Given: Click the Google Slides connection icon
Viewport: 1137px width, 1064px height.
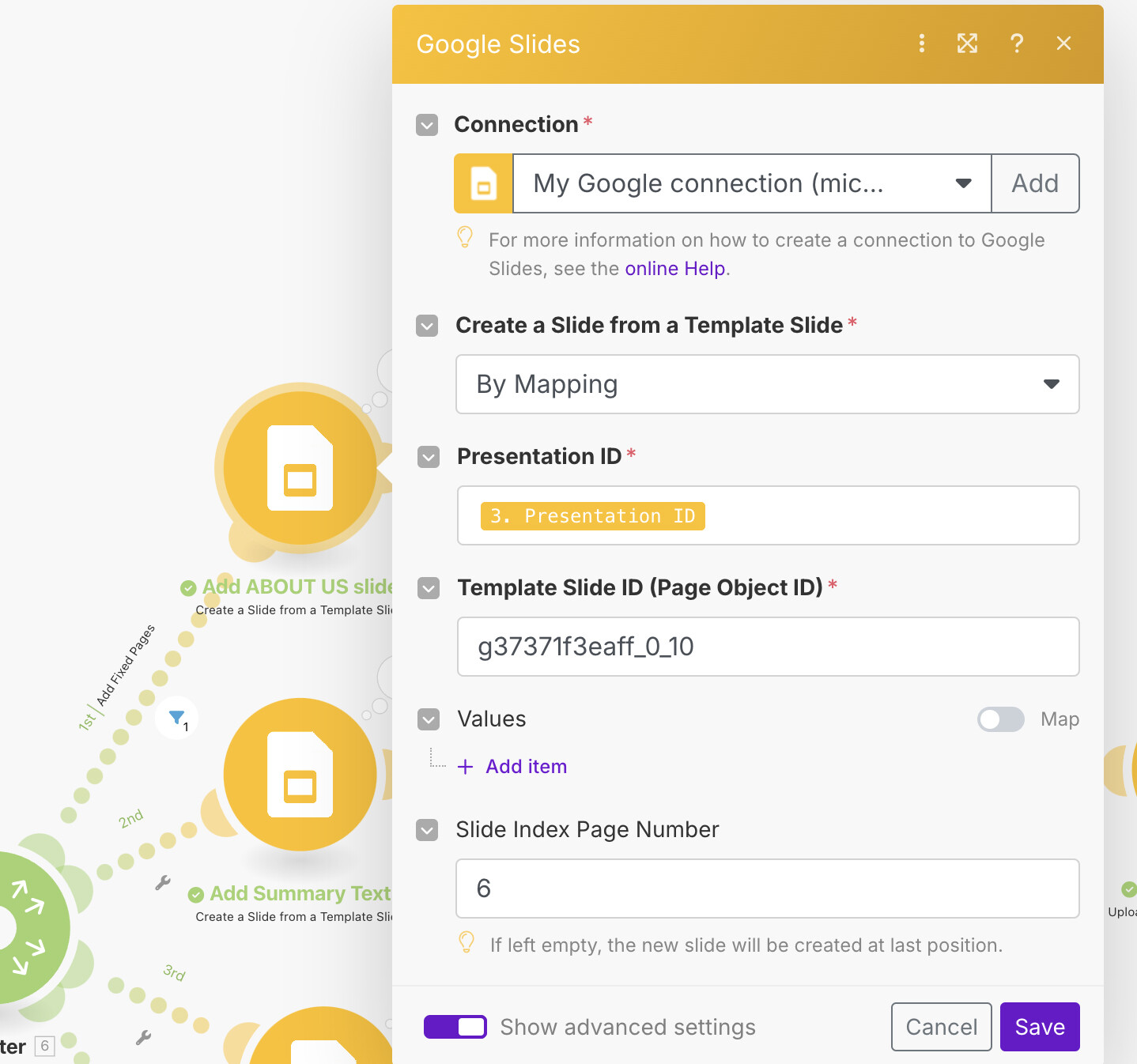Looking at the screenshot, I should [x=483, y=183].
